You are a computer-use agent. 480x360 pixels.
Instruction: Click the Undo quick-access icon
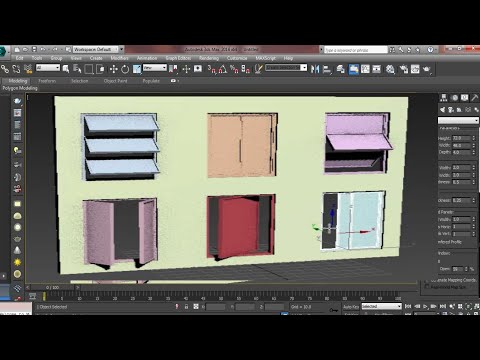click(43, 49)
